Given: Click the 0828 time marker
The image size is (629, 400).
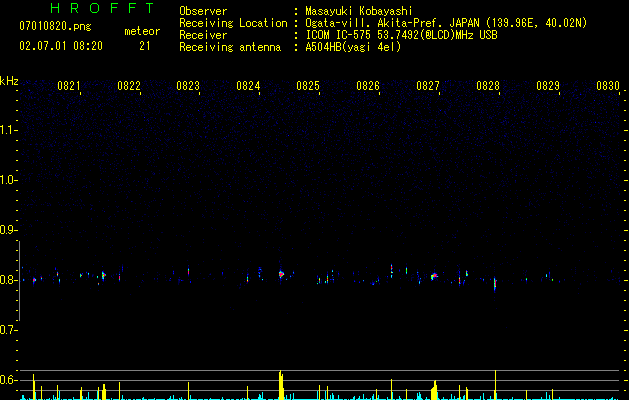Looking at the screenshot, I should click(488, 86).
